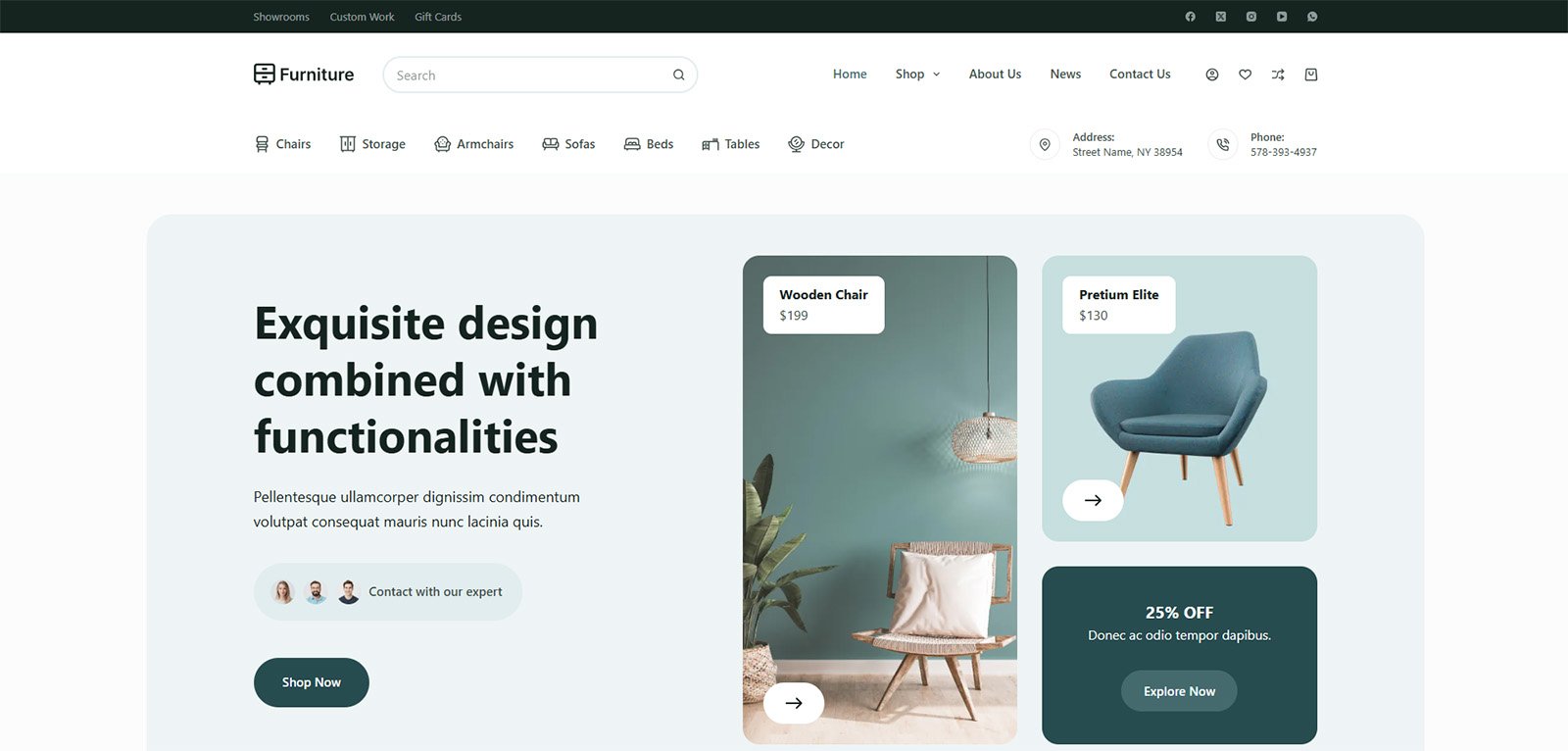This screenshot has height=751, width=1568.
Task: Open the News menu item
Action: pos(1065,75)
